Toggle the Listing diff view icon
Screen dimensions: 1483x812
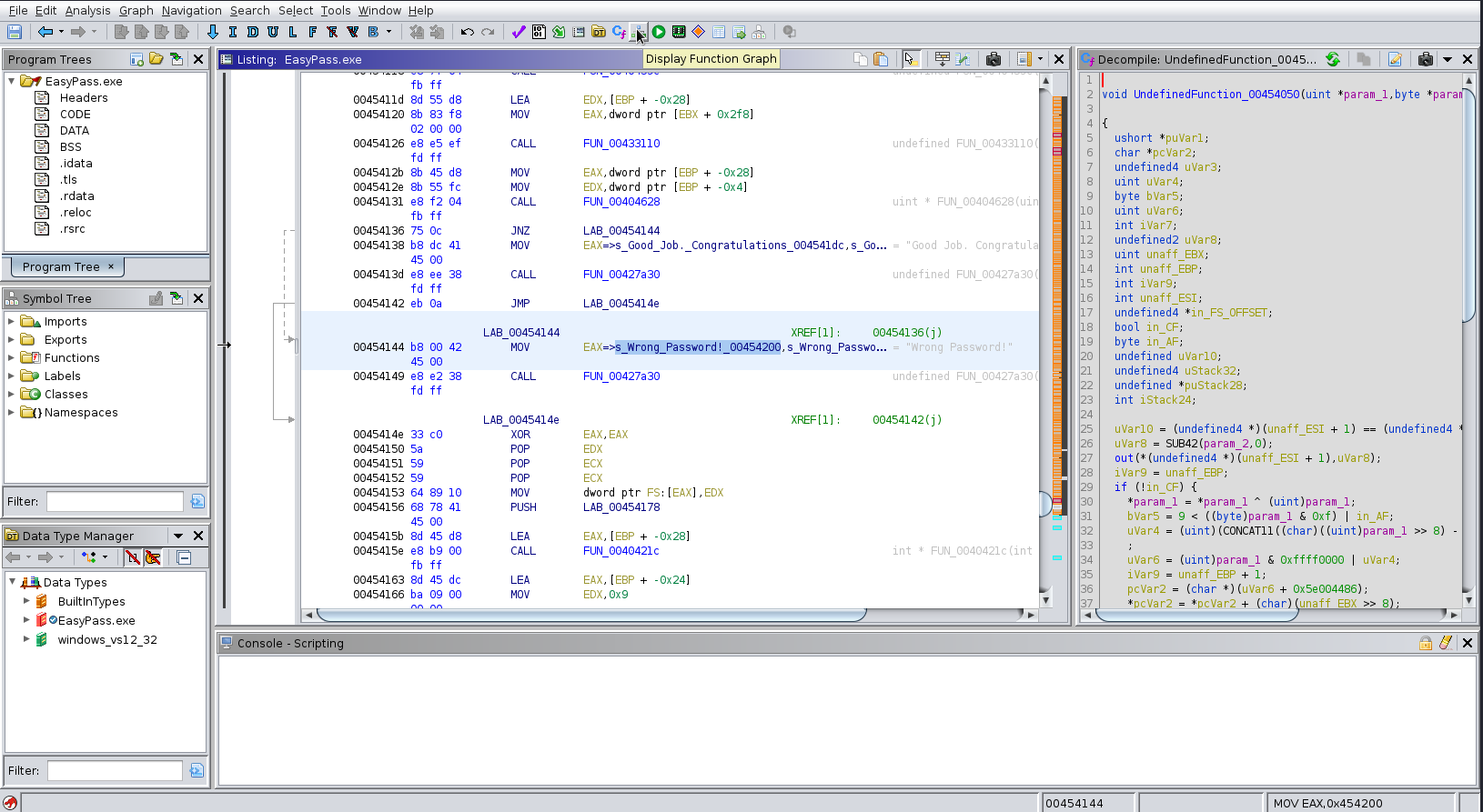point(963,59)
